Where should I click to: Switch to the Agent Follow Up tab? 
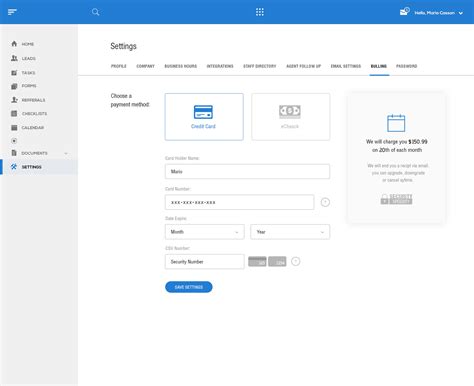(x=304, y=66)
